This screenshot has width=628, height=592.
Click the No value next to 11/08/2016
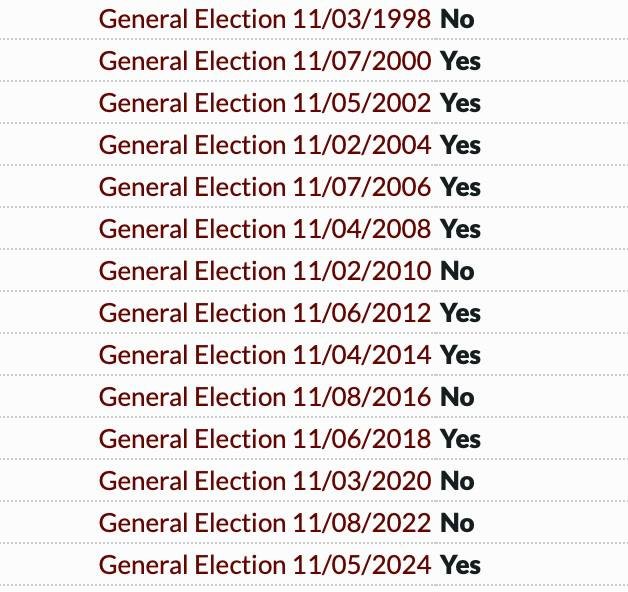point(457,397)
